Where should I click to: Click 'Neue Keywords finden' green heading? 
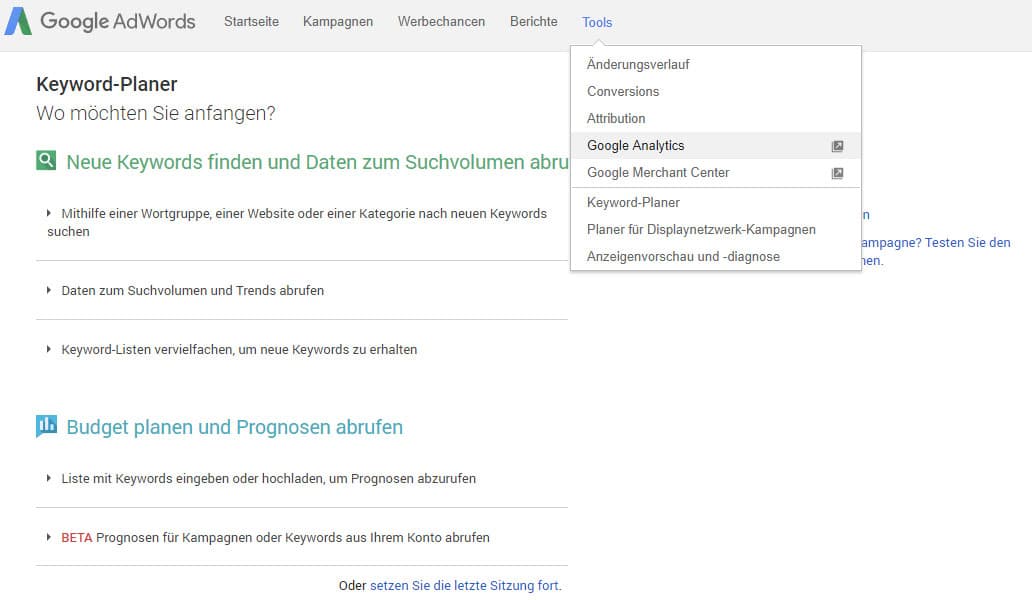coord(317,162)
